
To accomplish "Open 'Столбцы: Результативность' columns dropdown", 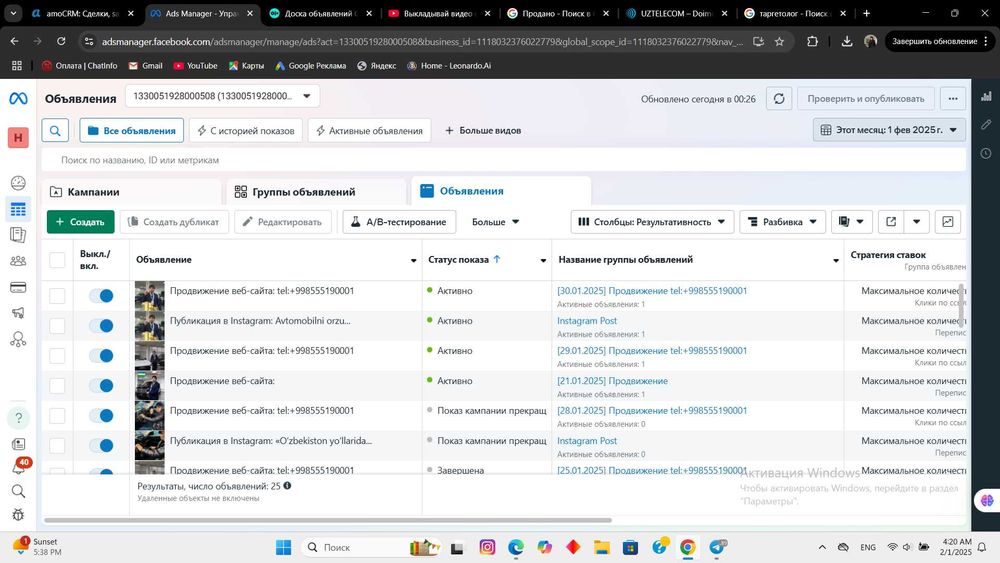I will pyautogui.click(x=652, y=222).
